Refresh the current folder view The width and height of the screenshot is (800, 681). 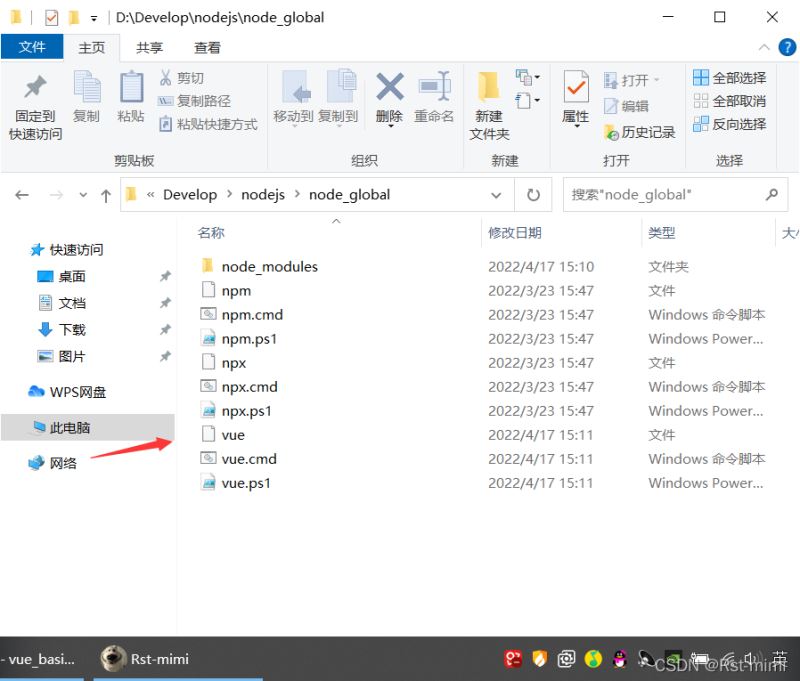533,195
